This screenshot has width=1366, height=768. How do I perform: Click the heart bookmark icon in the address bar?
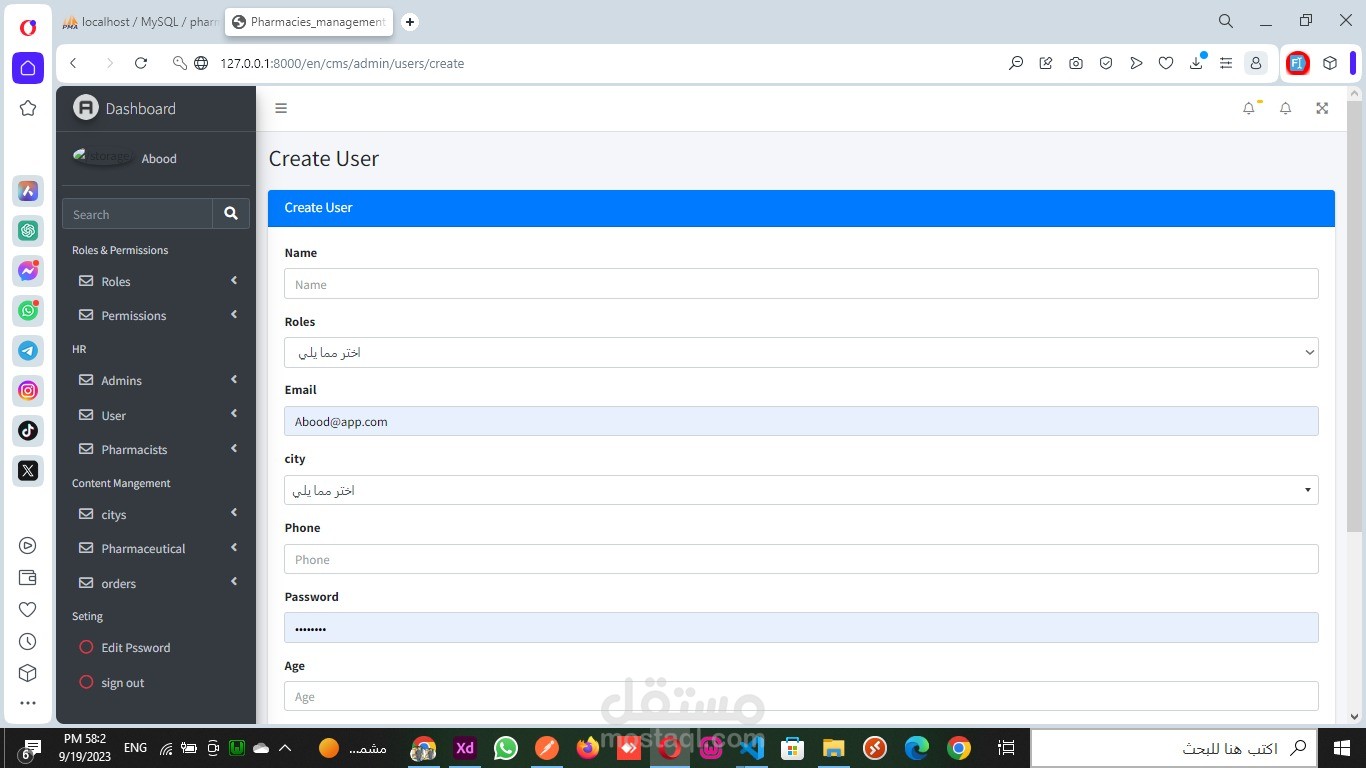click(x=1166, y=63)
